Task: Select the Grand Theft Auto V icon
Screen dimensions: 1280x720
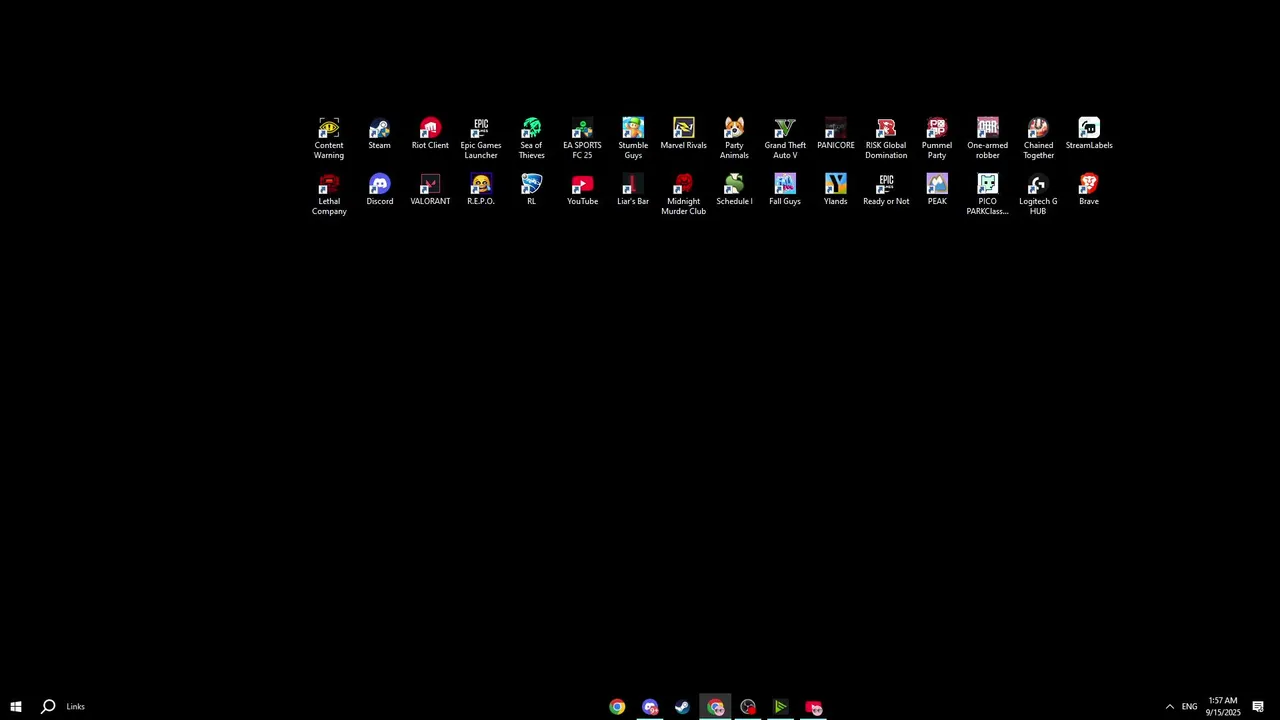Action: 785,138
